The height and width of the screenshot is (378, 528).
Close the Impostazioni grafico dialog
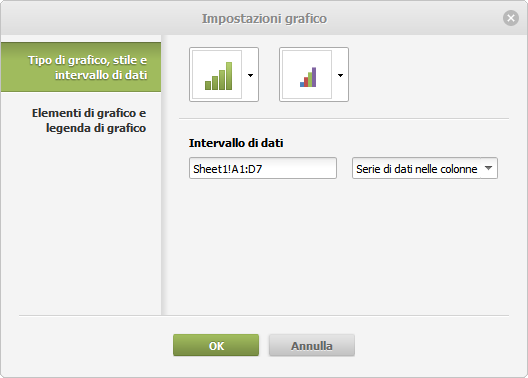point(511,18)
